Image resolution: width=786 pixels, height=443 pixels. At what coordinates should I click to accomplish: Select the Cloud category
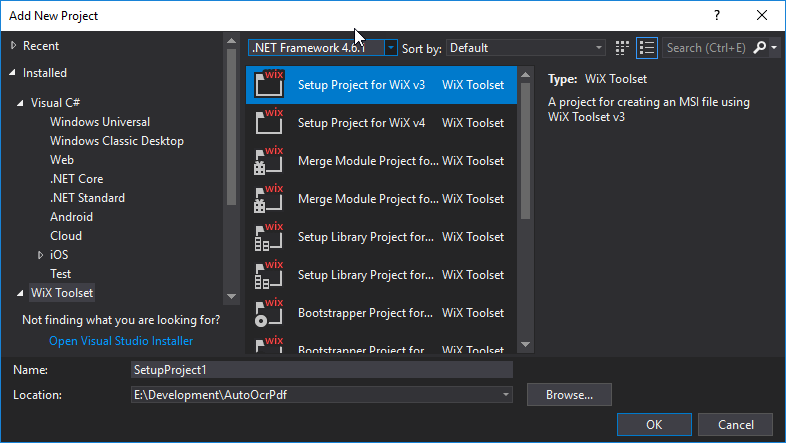point(66,236)
